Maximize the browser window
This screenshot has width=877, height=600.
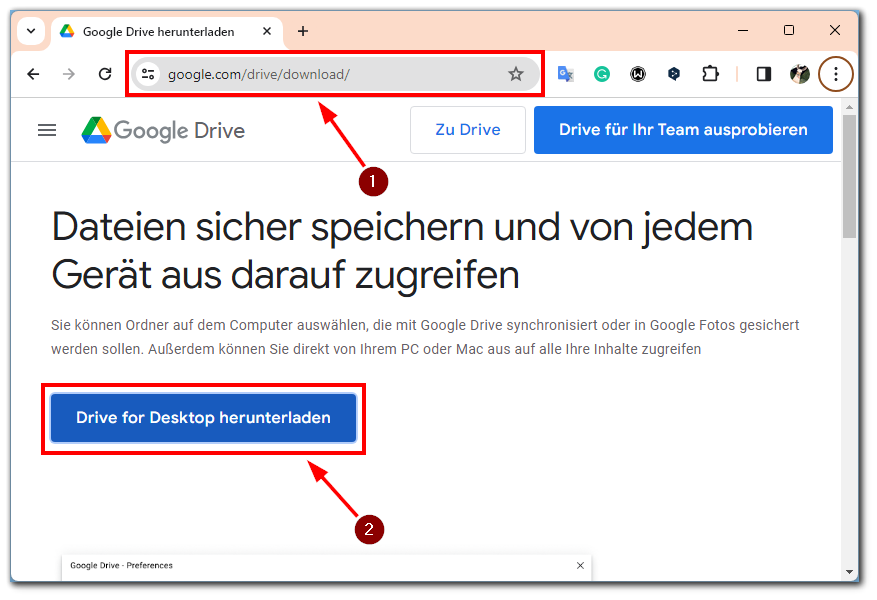pos(789,30)
